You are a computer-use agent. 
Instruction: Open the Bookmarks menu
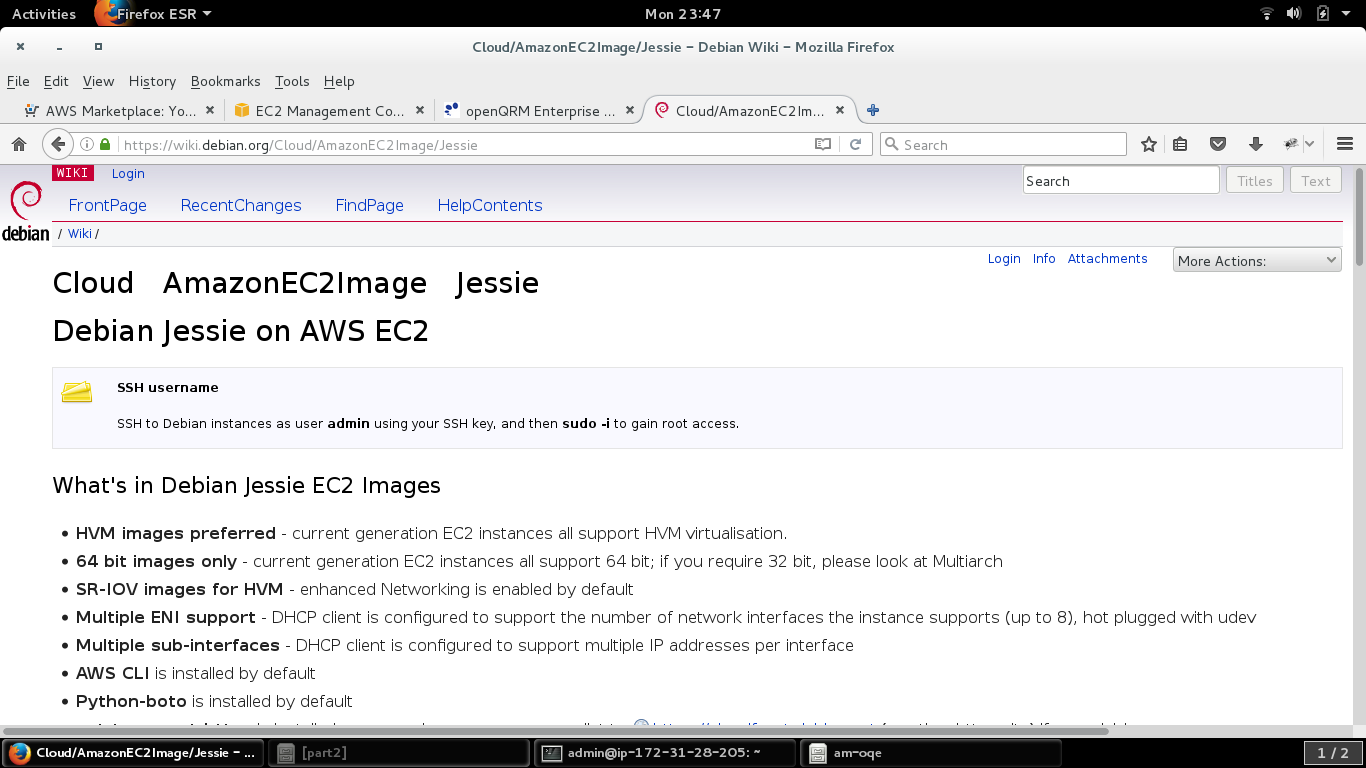pos(225,81)
